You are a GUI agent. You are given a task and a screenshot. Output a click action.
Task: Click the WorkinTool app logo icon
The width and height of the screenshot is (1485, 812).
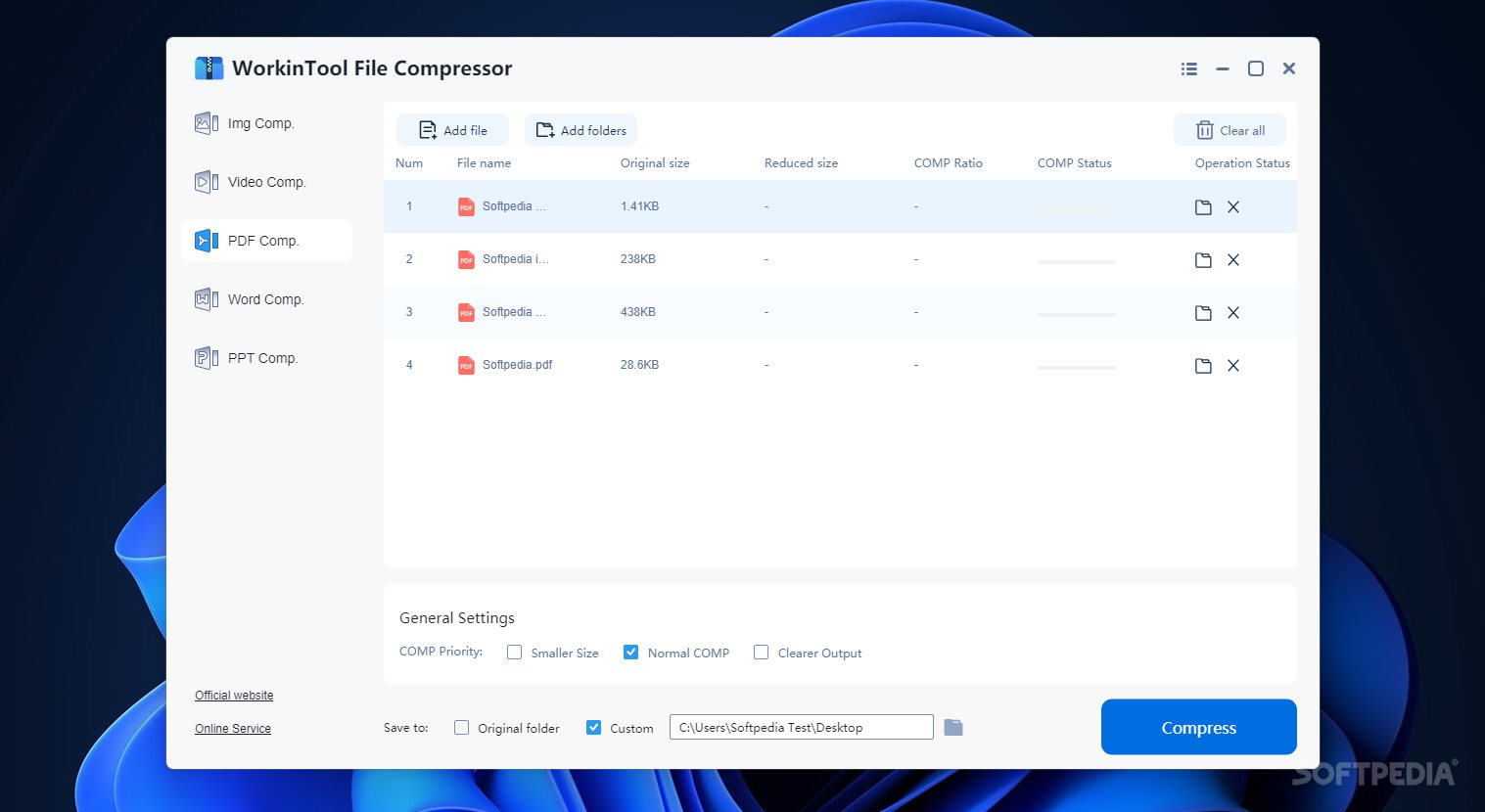point(209,68)
